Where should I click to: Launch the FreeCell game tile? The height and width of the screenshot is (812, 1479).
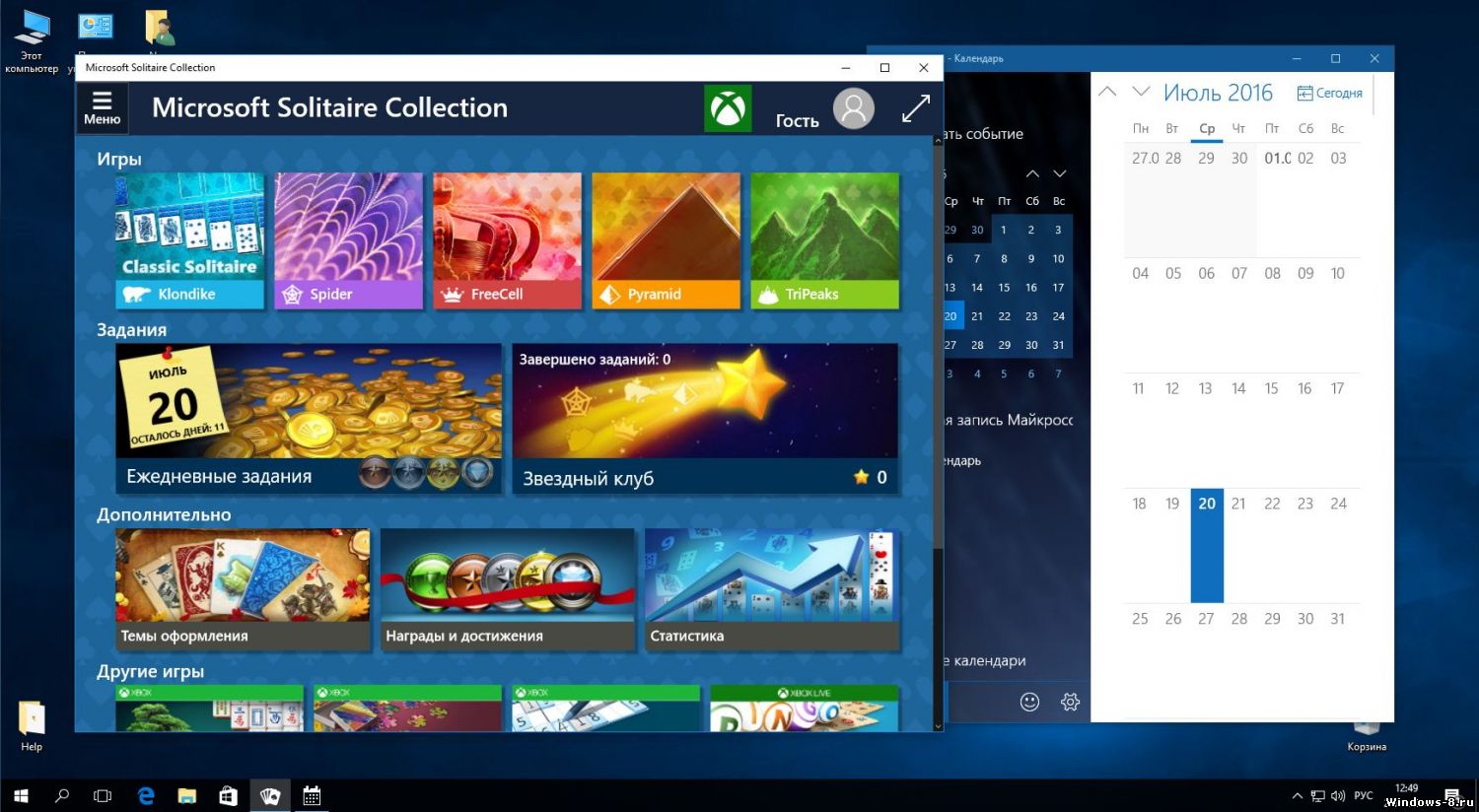[x=507, y=241]
